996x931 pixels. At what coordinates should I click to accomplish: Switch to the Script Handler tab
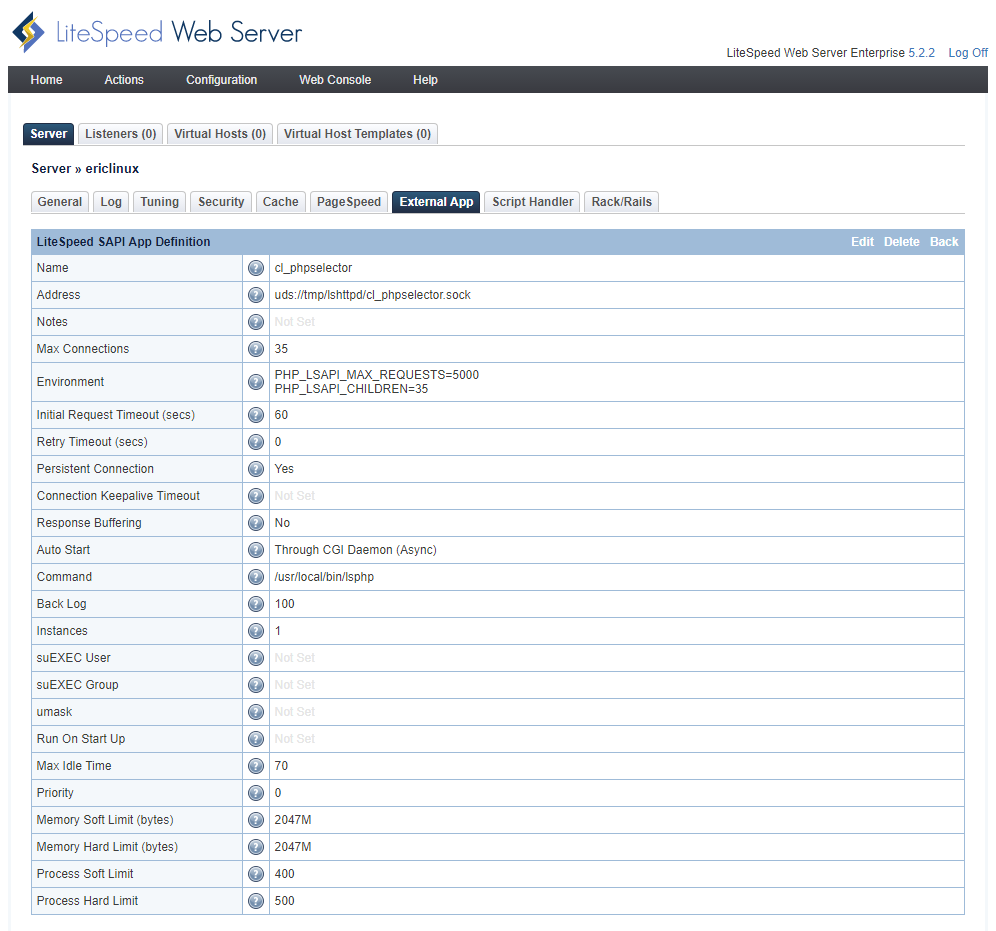(531, 201)
